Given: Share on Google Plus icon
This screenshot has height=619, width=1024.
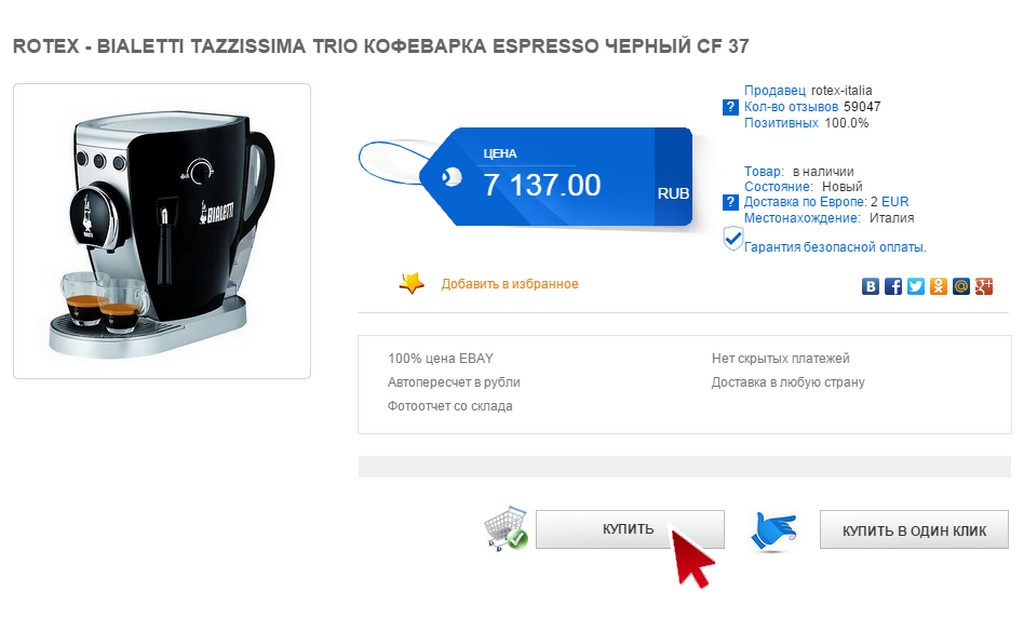Looking at the screenshot, I should (x=984, y=287).
